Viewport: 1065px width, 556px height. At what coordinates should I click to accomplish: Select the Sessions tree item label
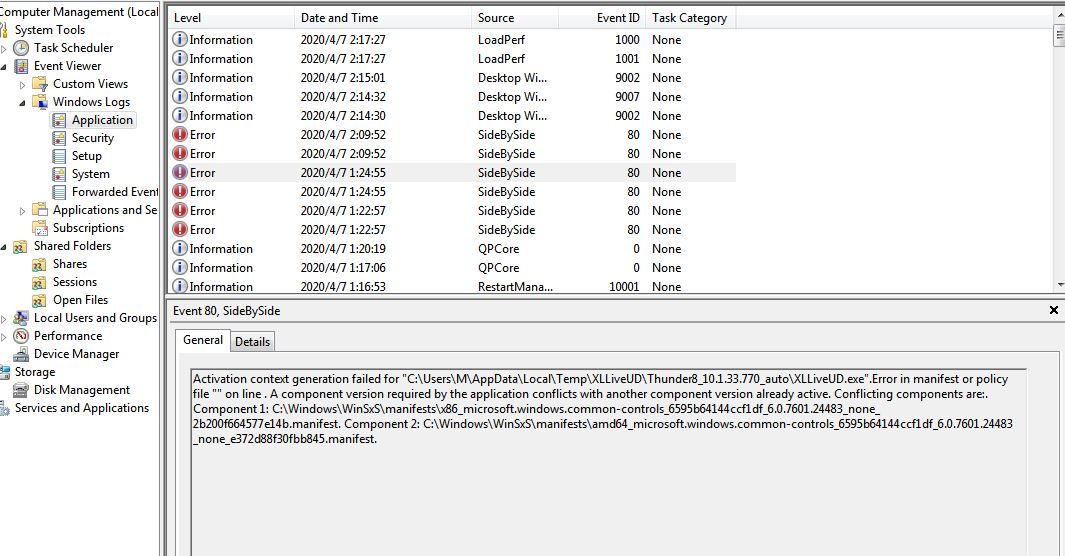(75, 282)
